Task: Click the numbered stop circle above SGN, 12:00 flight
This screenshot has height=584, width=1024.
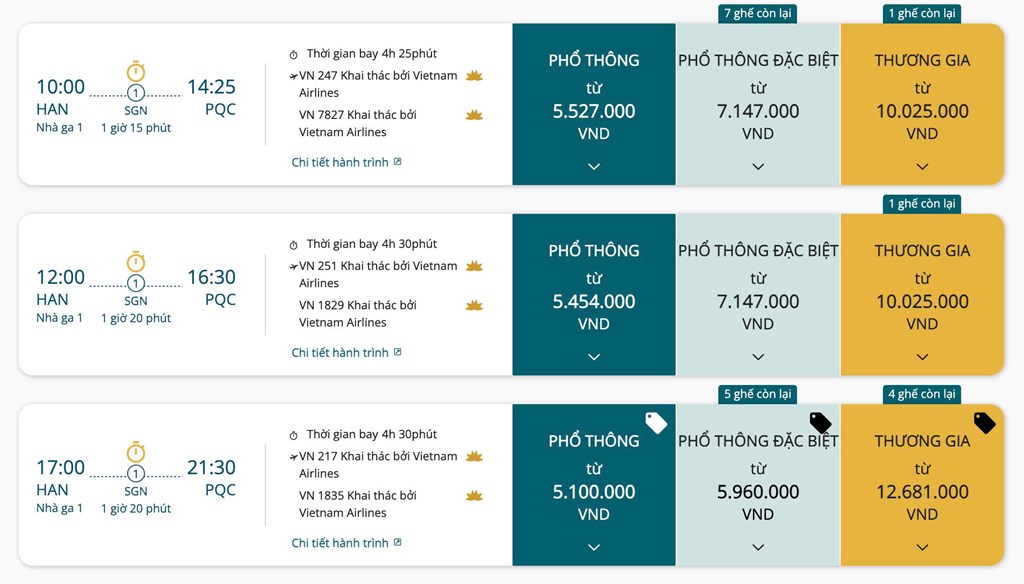Action: tap(136, 283)
